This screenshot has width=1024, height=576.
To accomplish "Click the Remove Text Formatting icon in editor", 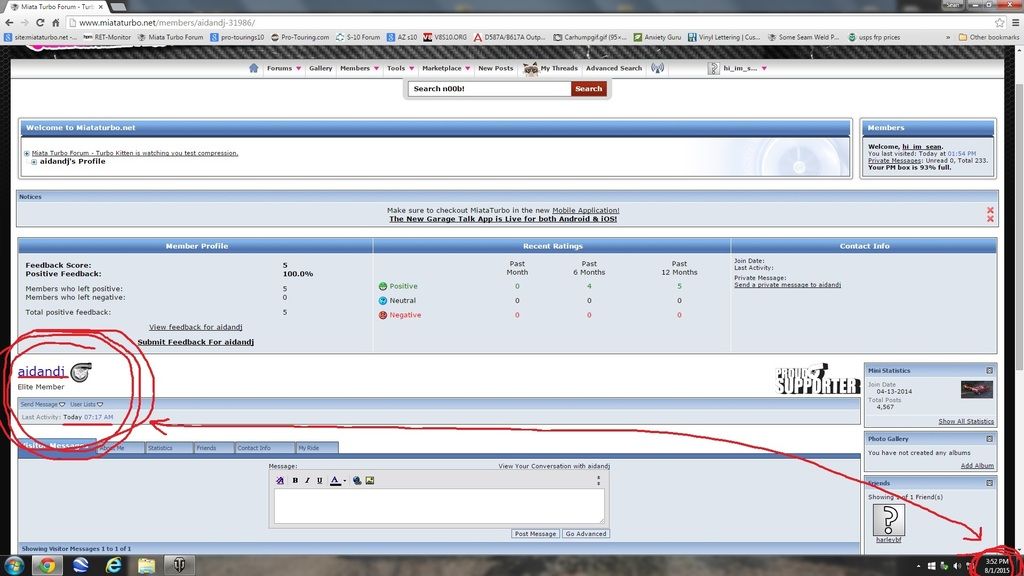I will [x=280, y=481].
